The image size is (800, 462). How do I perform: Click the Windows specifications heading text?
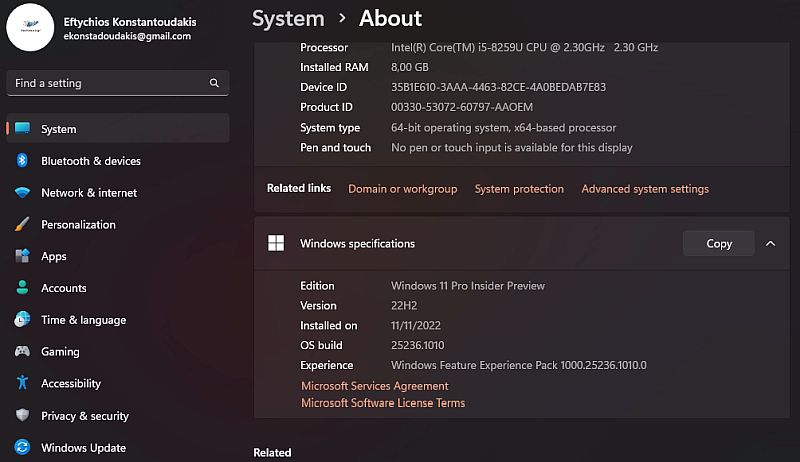[x=357, y=243]
